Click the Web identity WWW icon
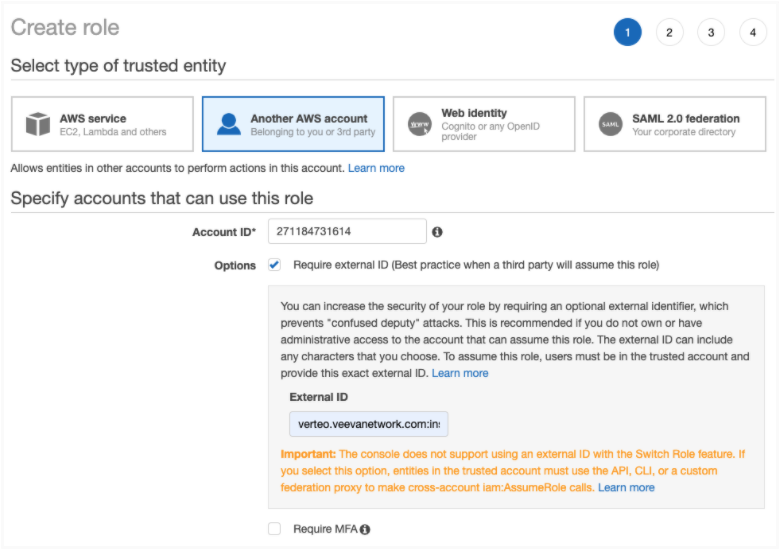The height and width of the screenshot is (550, 782). click(420, 124)
